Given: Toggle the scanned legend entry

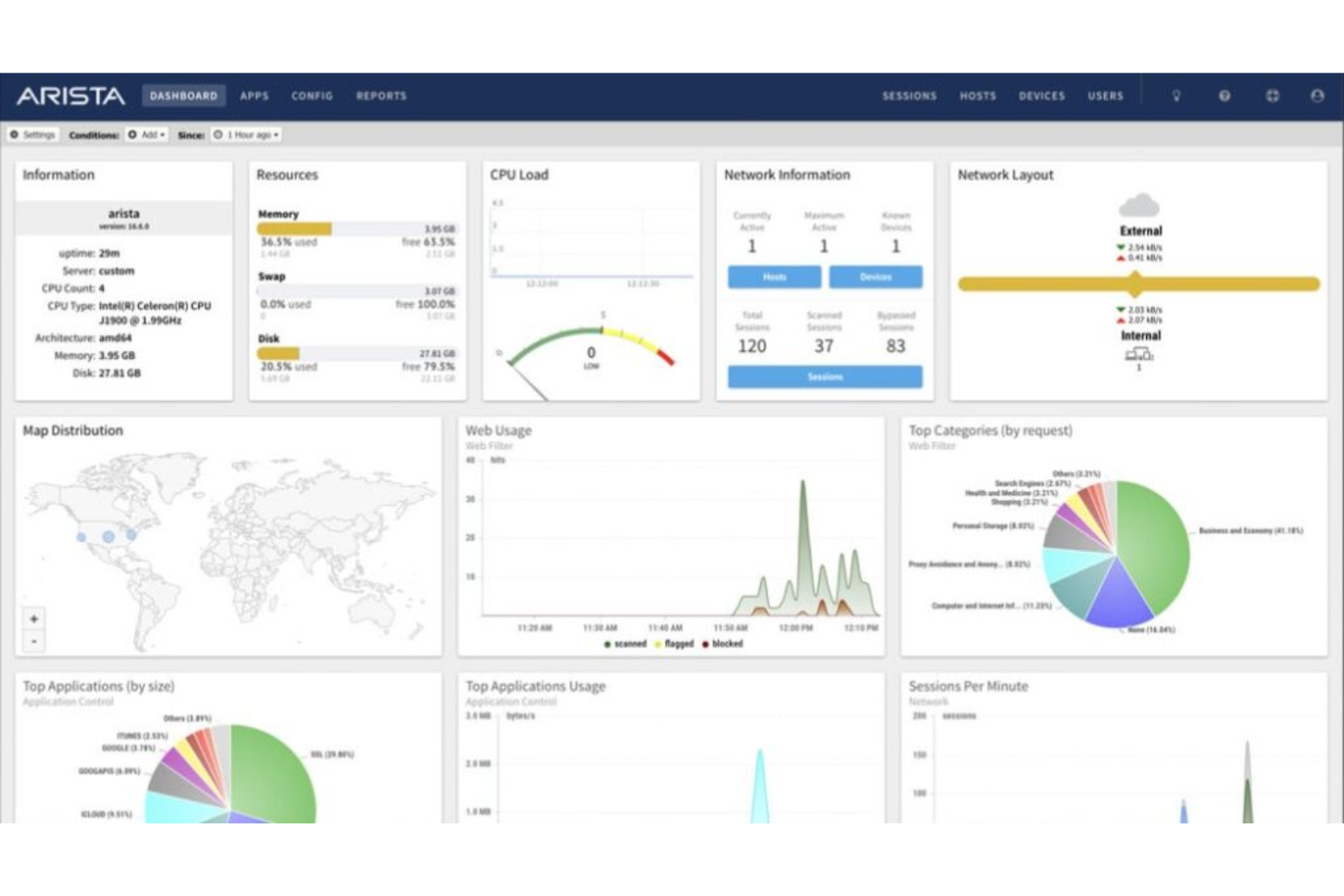Looking at the screenshot, I should click(625, 644).
